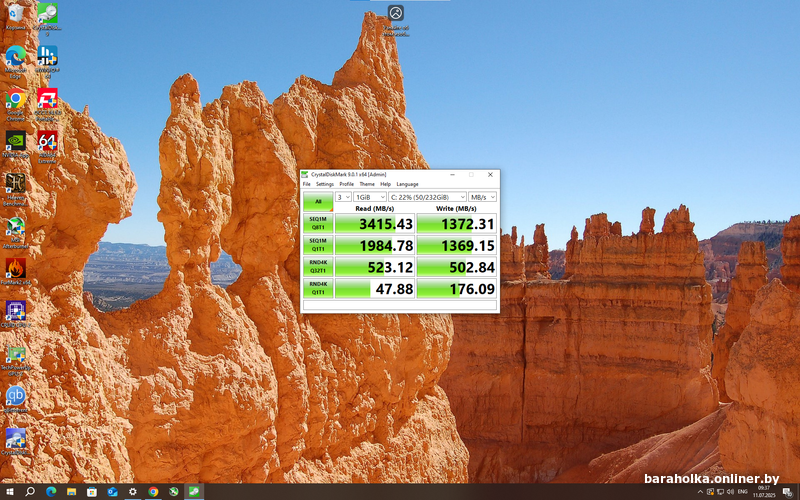Open the Settings menu in CrystalDiskMark
This screenshot has width=800, height=500.
pos(324,184)
